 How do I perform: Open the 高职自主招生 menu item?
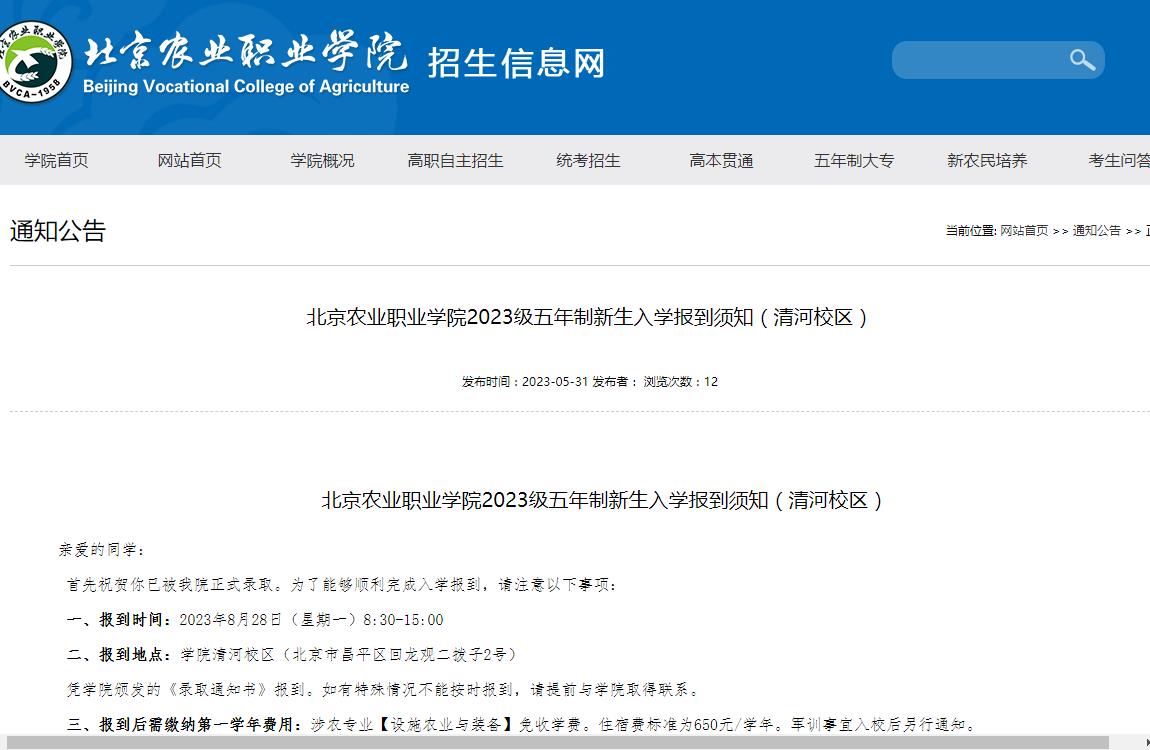coord(455,161)
